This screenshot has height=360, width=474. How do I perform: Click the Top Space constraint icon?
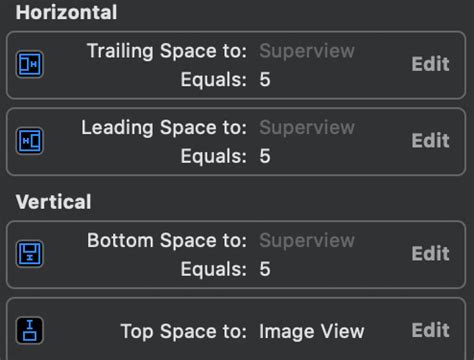point(30,330)
